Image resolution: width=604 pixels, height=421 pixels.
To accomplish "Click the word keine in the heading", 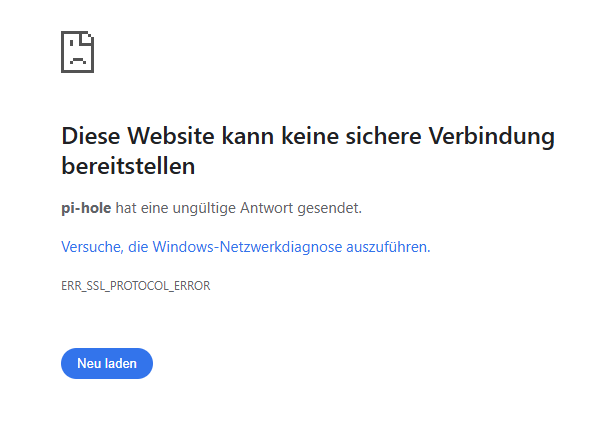I will (x=309, y=136).
